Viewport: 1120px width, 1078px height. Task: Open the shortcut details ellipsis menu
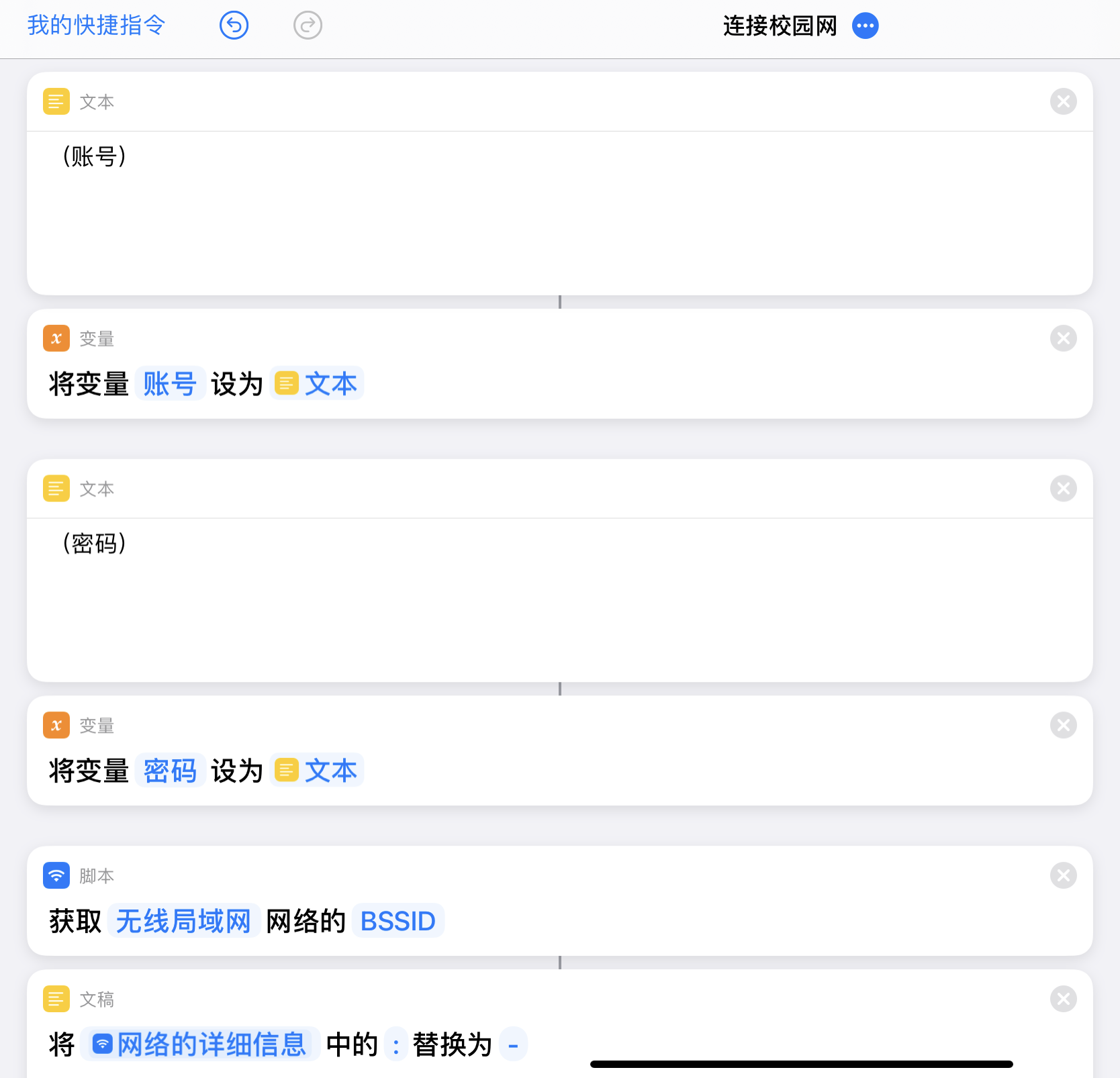point(865,26)
